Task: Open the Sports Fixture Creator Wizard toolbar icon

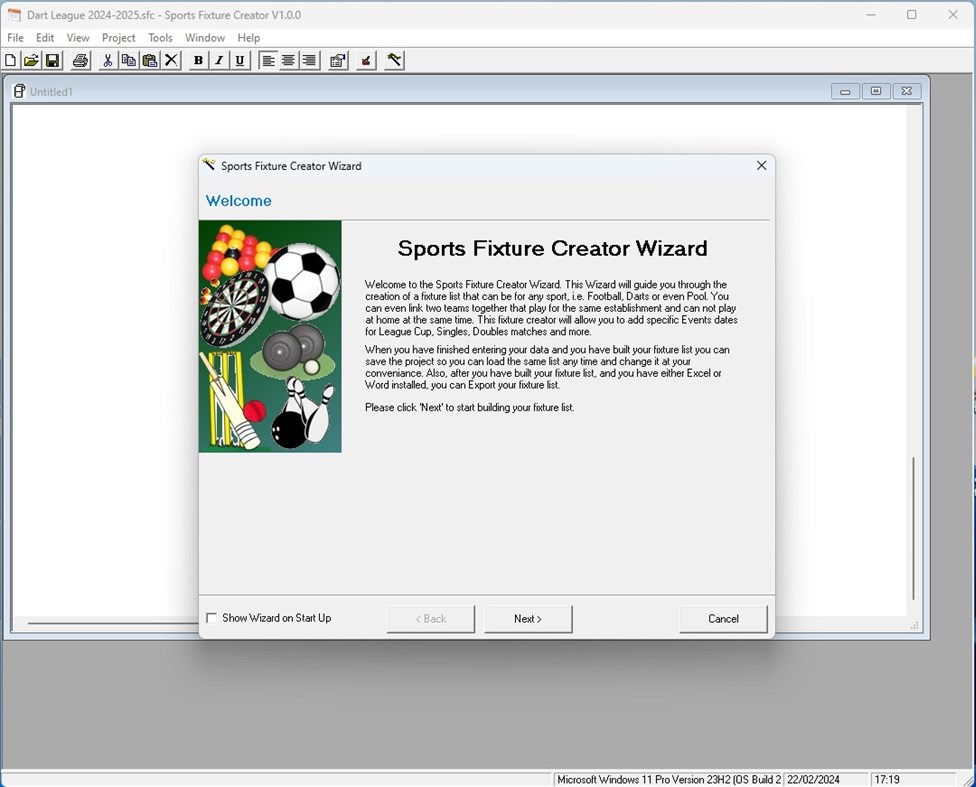Action: 393,60
